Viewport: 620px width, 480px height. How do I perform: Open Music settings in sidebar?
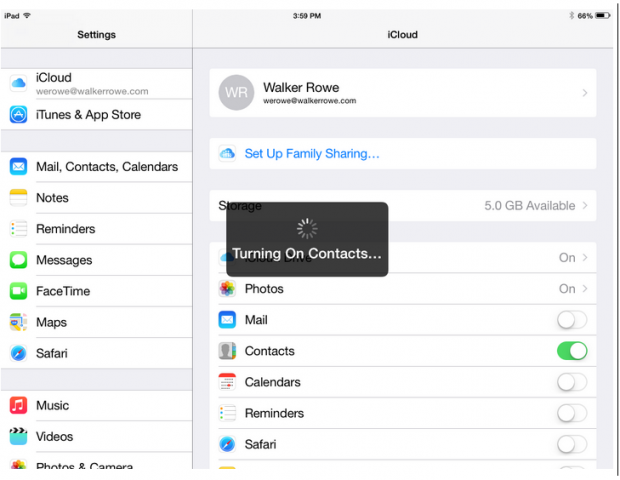click(x=96, y=405)
